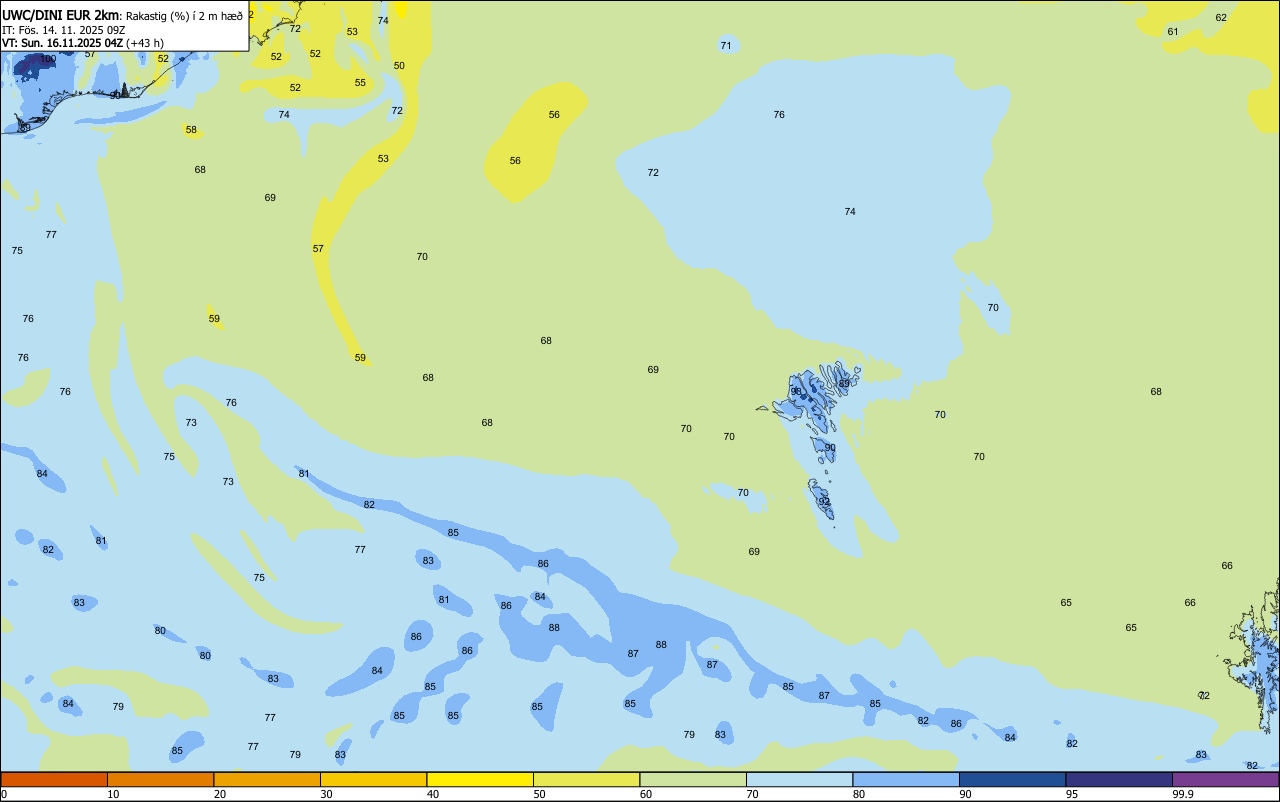Click the 92 value on the southern Faroe island
Image resolution: width=1280 pixels, height=802 pixels.
tap(825, 501)
